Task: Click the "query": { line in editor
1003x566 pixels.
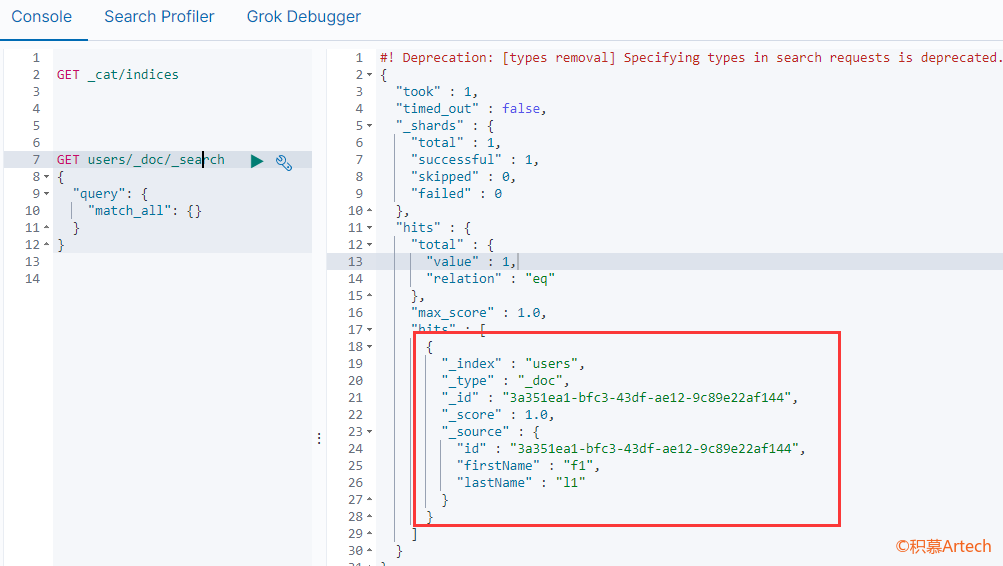Action: (x=110, y=194)
